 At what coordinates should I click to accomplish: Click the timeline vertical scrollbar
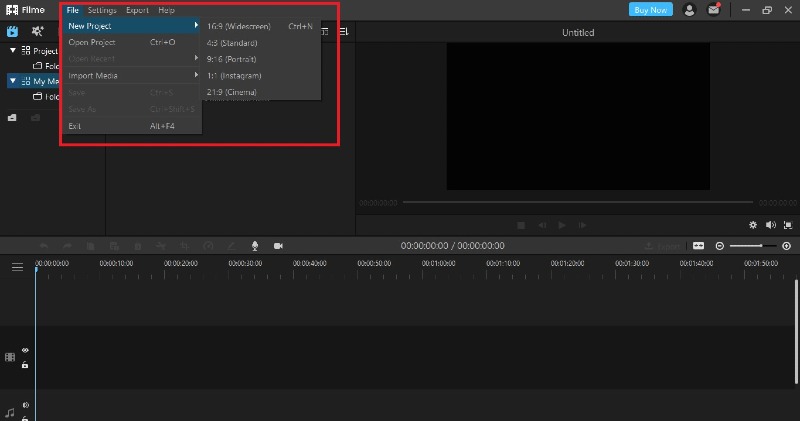coord(796,332)
